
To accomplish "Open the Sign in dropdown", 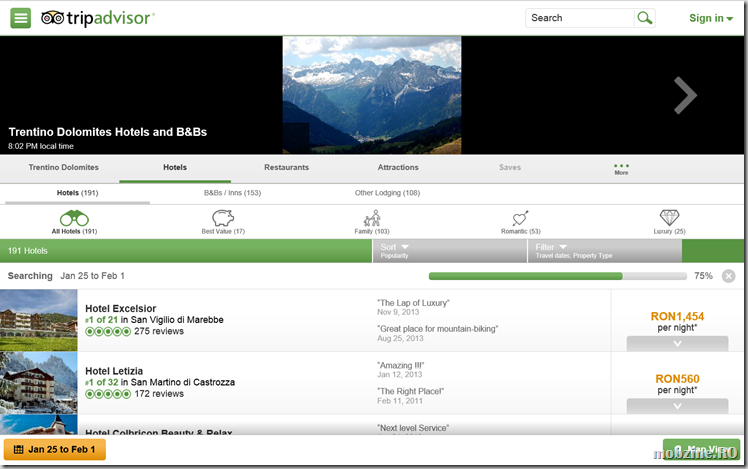I will [711, 18].
